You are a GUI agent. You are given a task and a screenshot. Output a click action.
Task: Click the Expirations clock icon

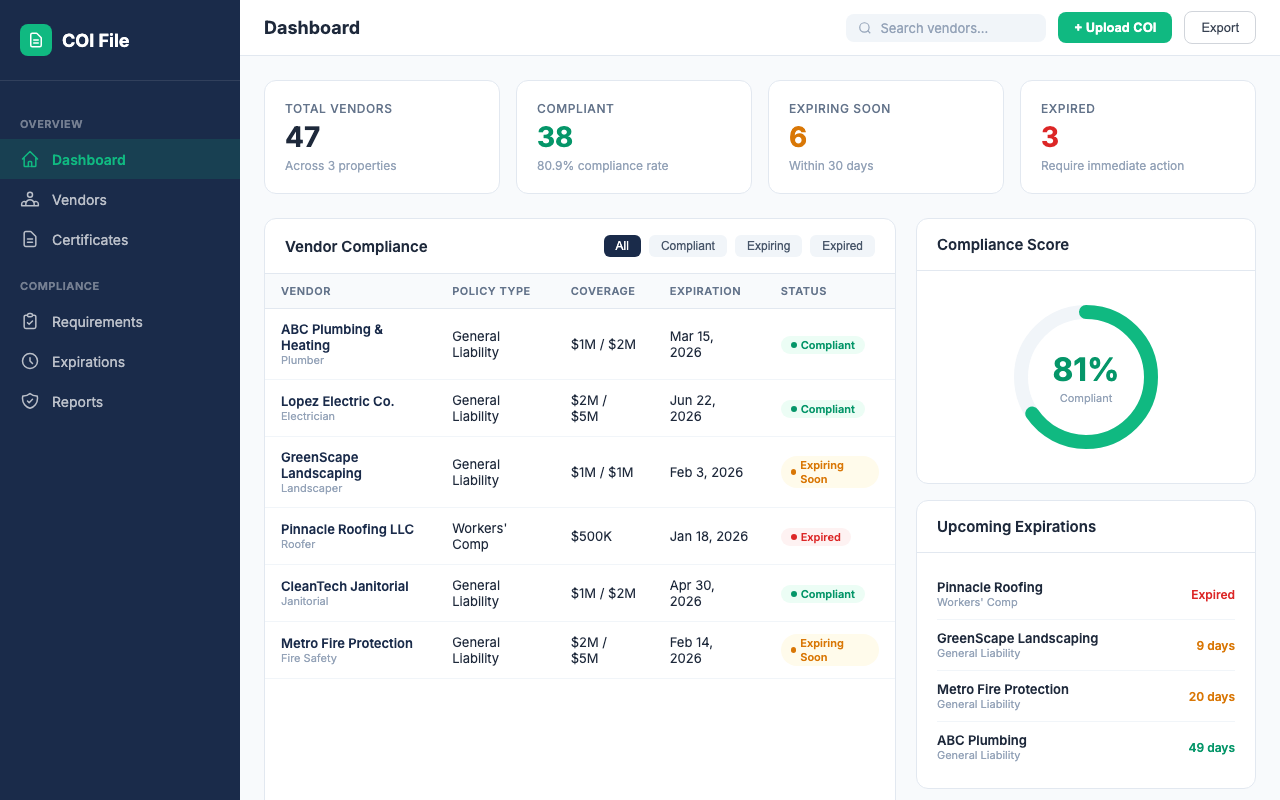tap(30, 361)
